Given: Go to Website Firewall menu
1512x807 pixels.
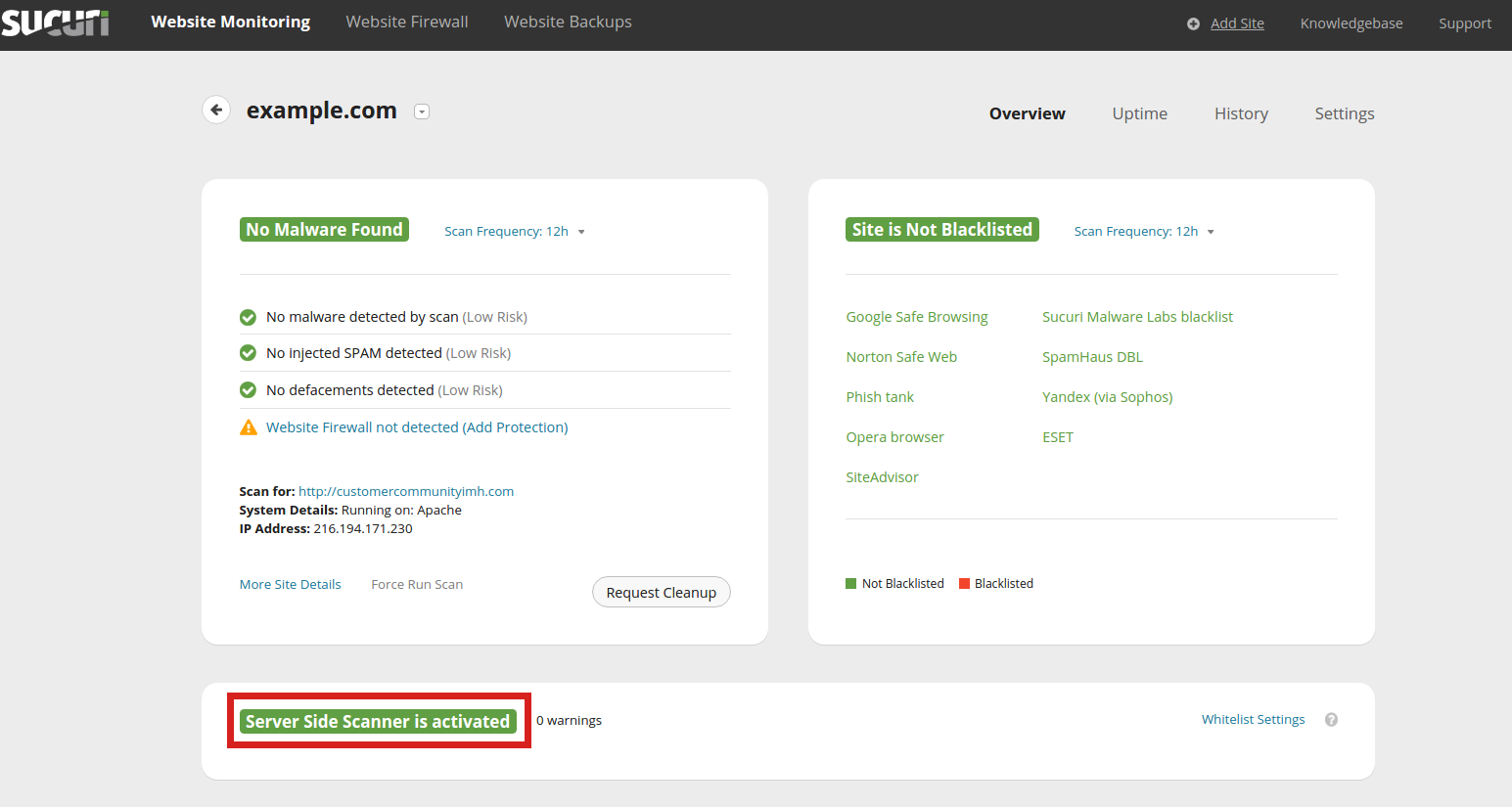Looking at the screenshot, I should tap(407, 22).
